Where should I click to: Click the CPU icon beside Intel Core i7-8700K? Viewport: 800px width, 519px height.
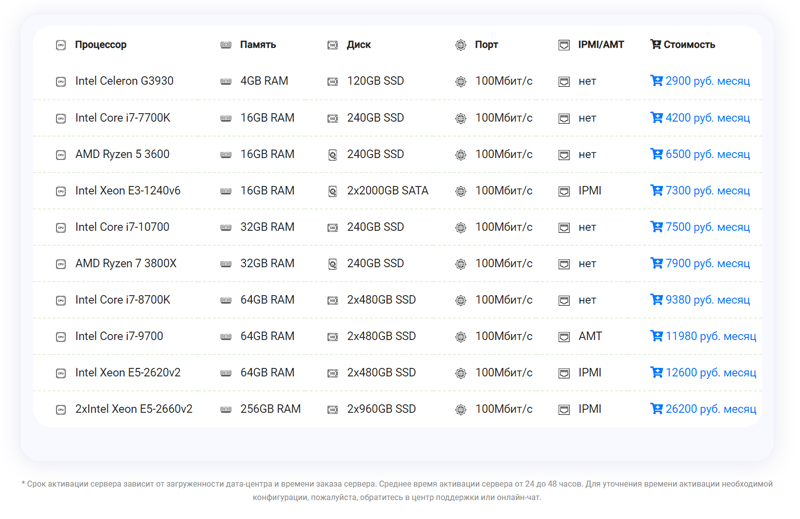(x=61, y=301)
